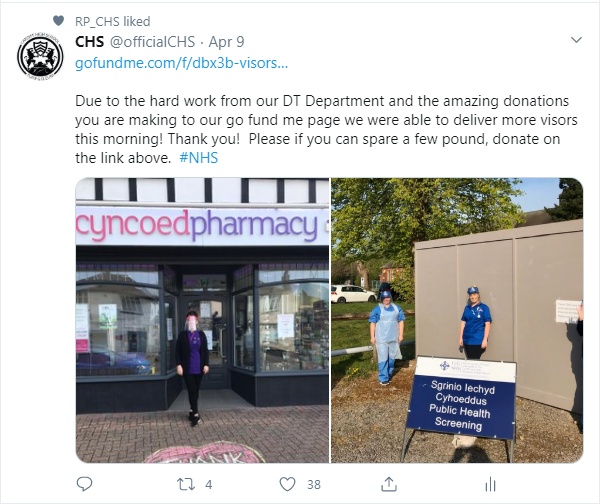
Task: Follow the #NHS hashtag link
Action: tap(198, 158)
